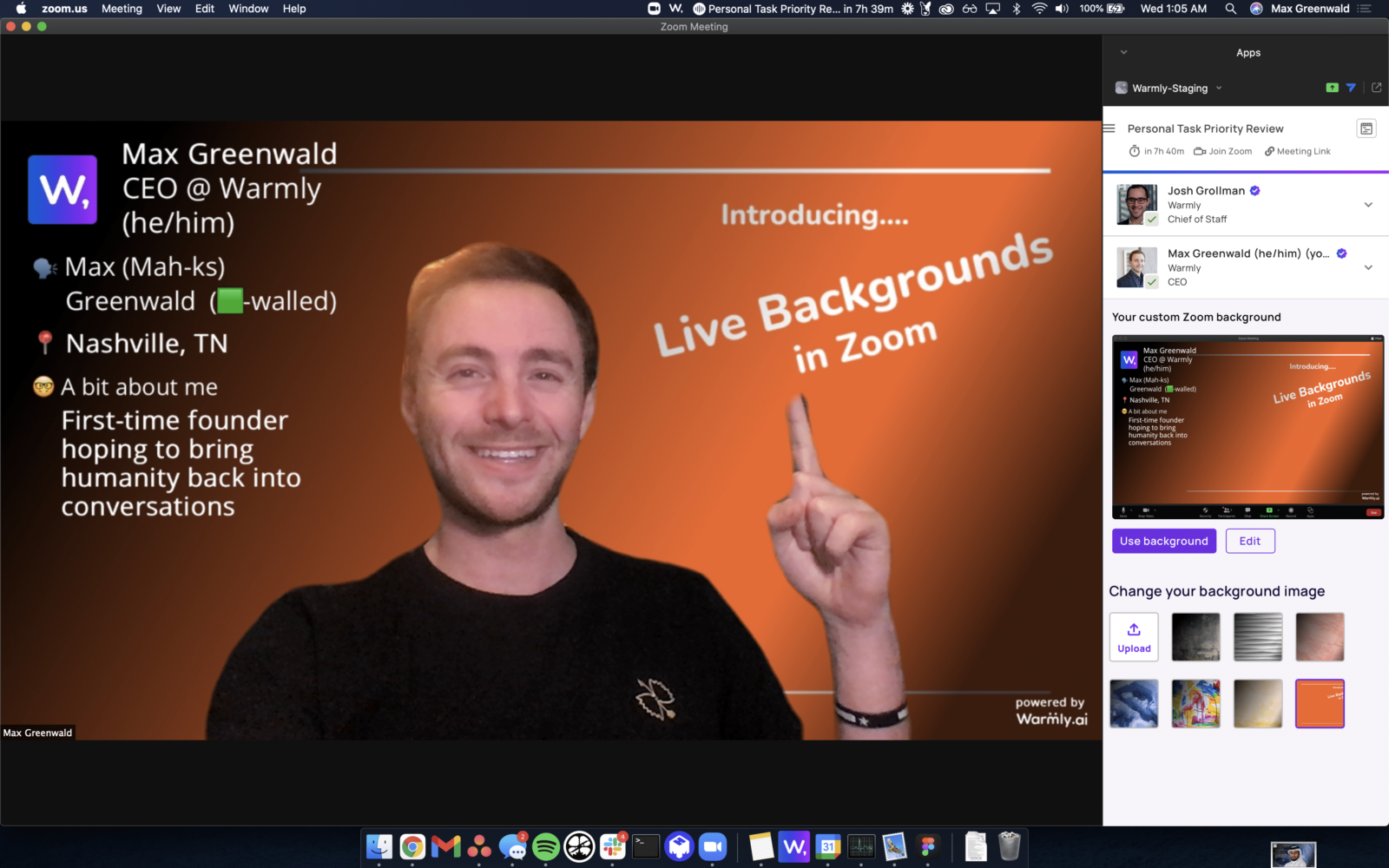The height and width of the screenshot is (868, 1389).
Task: Click the Upload background image tile
Action: (1134, 637)
